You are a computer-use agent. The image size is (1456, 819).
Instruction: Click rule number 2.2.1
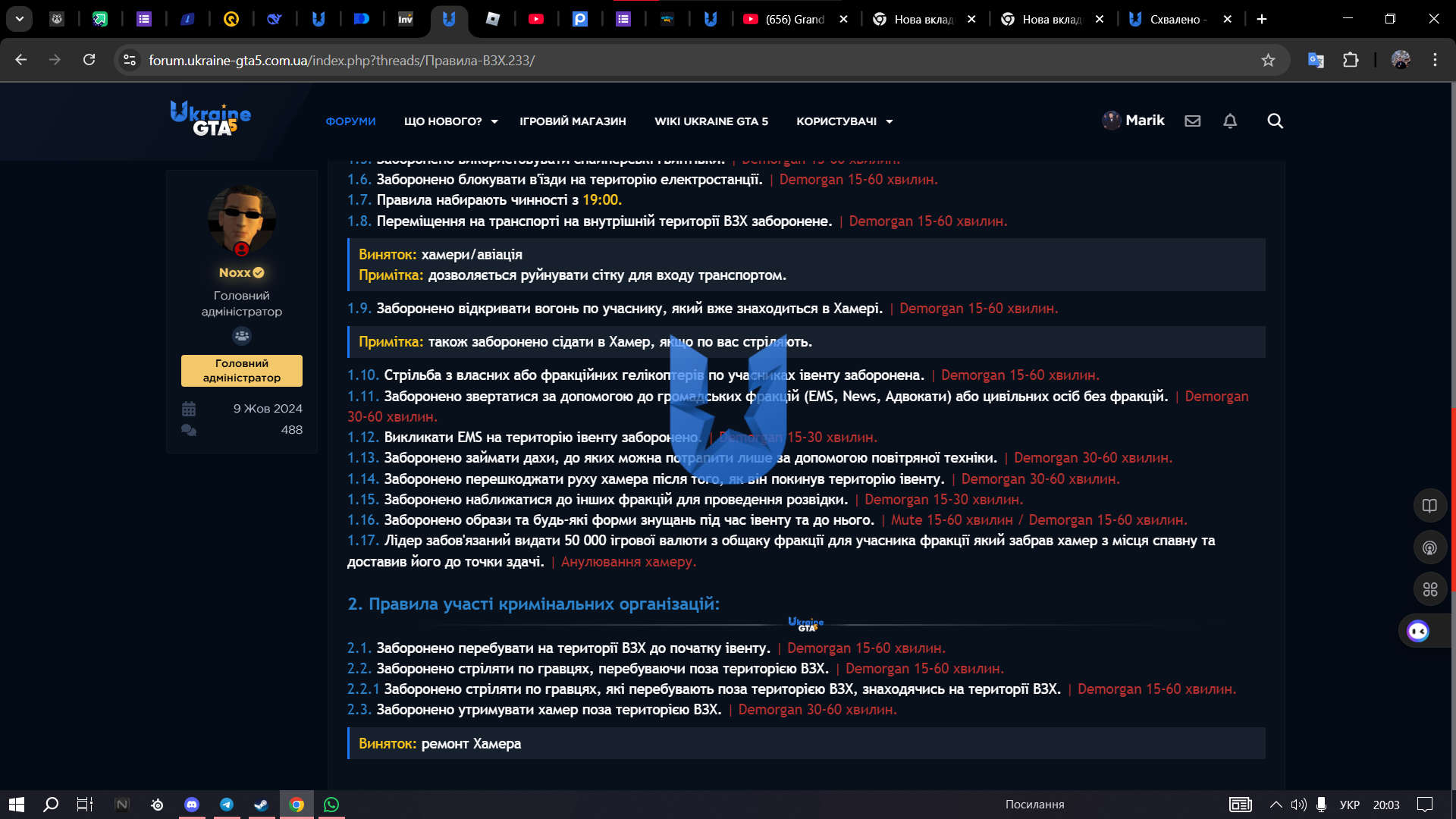tap(362, 689)
